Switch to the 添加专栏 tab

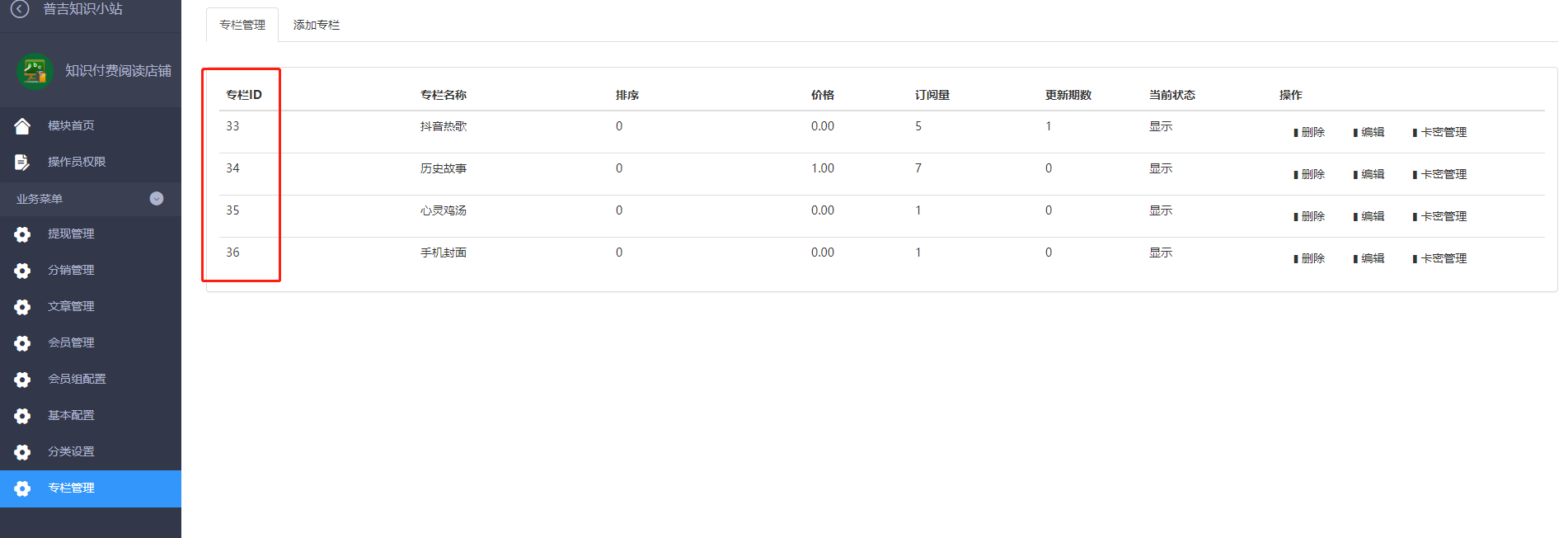317,25
